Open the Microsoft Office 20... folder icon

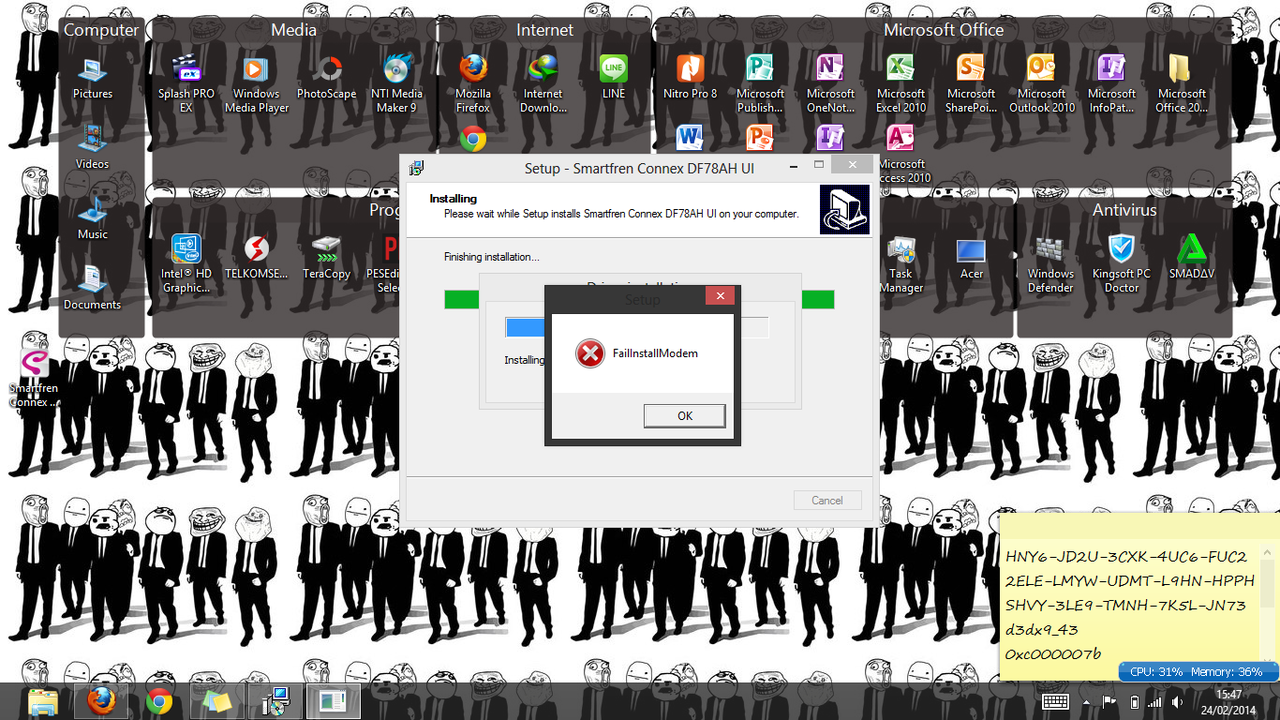pyautogui.click(x=1181, y=84)
